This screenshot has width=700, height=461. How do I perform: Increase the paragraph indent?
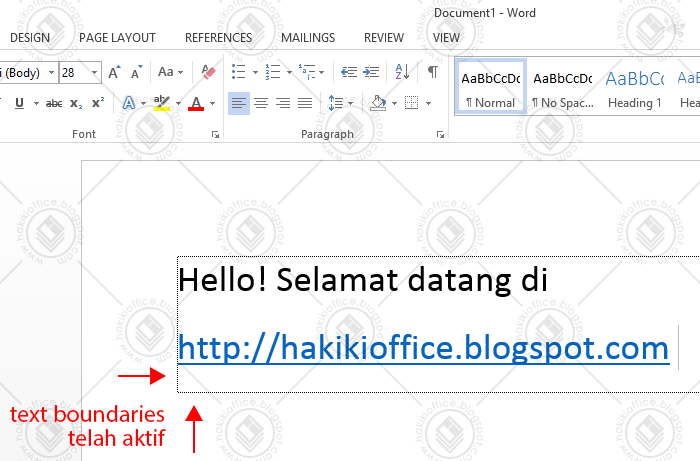(371, 72)
